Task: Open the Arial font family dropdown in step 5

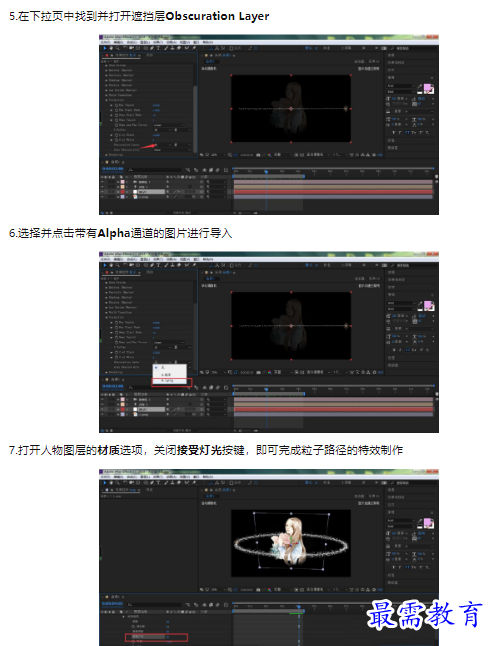Action: pos(401,86)
